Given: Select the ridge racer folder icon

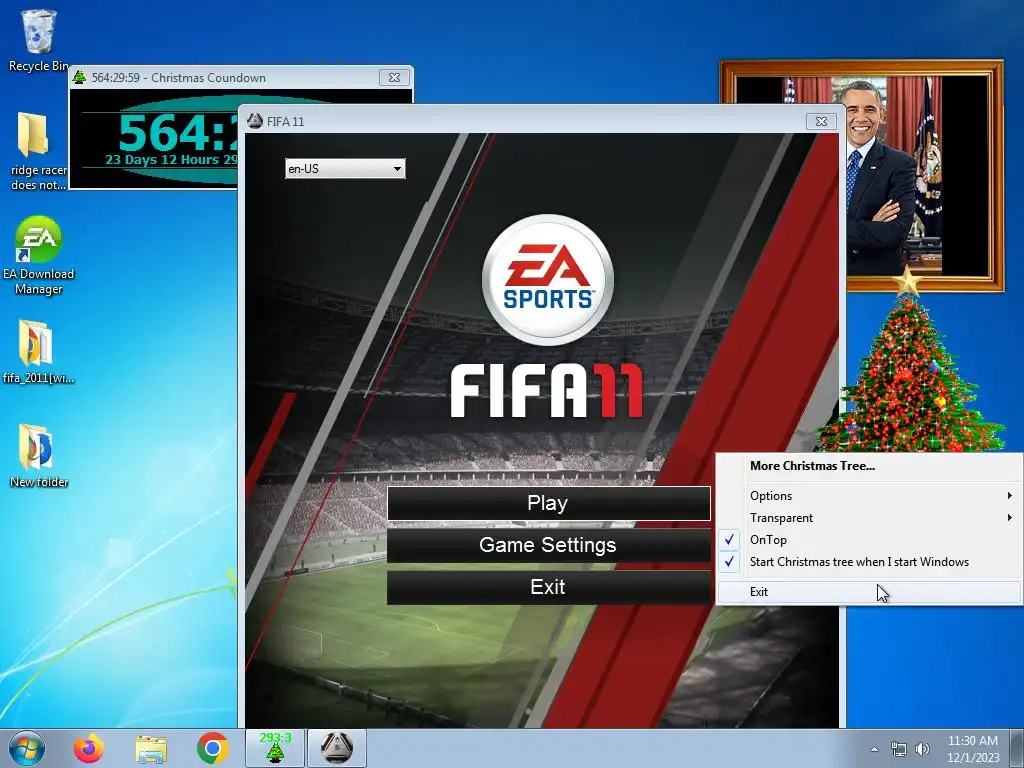Looking at the screenshot, I should click(x=38, y=150).
